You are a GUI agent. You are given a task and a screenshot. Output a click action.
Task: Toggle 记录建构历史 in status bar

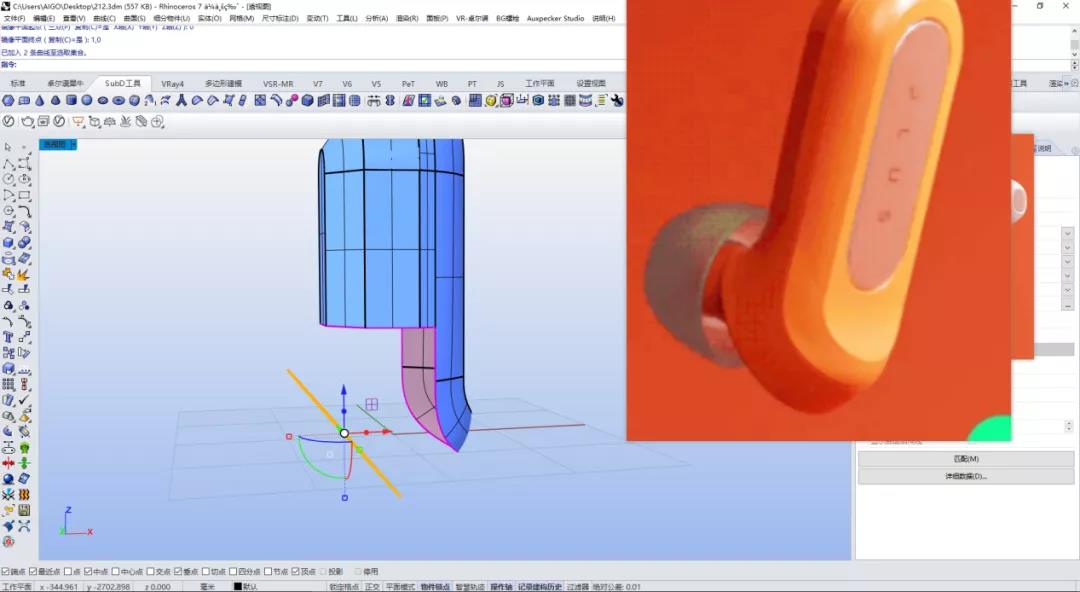540,587
